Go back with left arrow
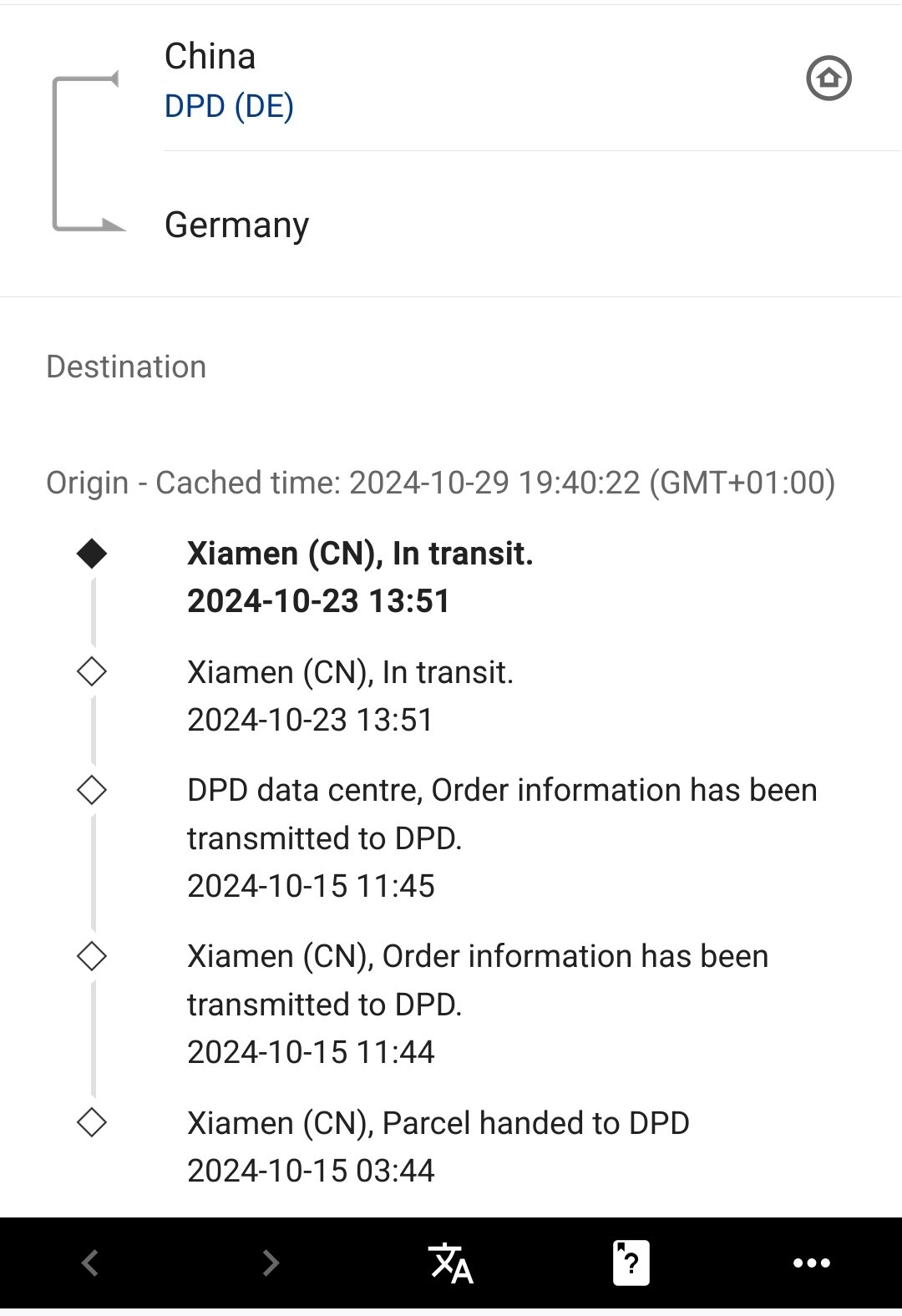Viewport: 902px width, 1316px height. [x=90, y=1263]
